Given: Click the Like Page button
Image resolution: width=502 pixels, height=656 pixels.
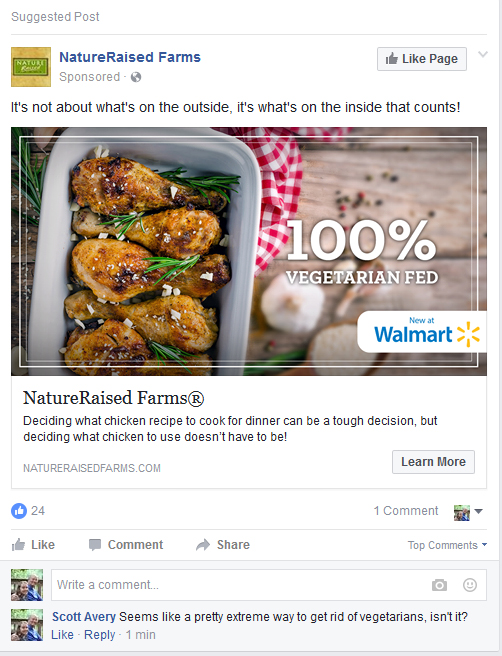Looking at the screenshot, I should (x=422, y=59).
